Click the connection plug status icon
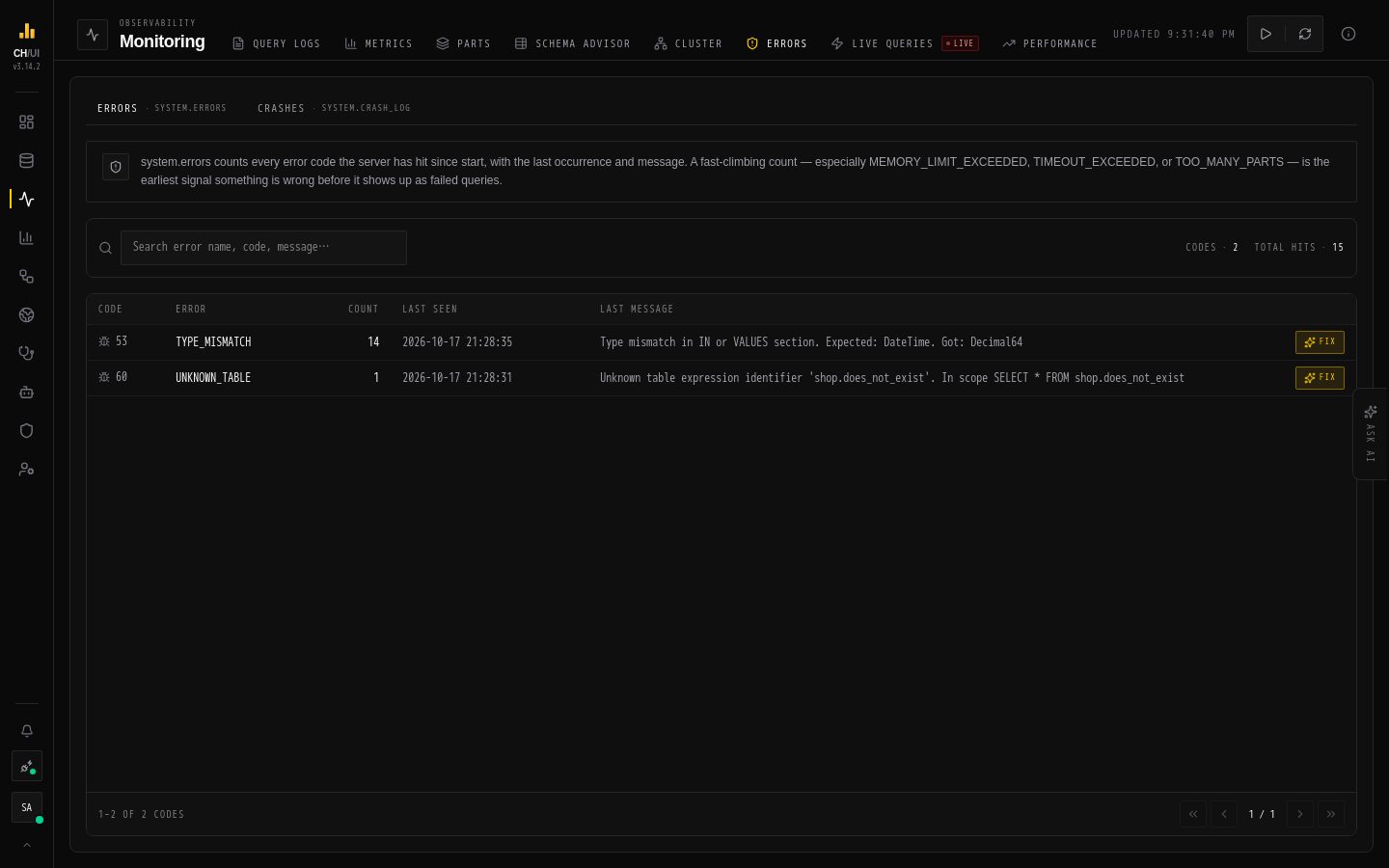The image size is (1389, 868). pos(27,767)
